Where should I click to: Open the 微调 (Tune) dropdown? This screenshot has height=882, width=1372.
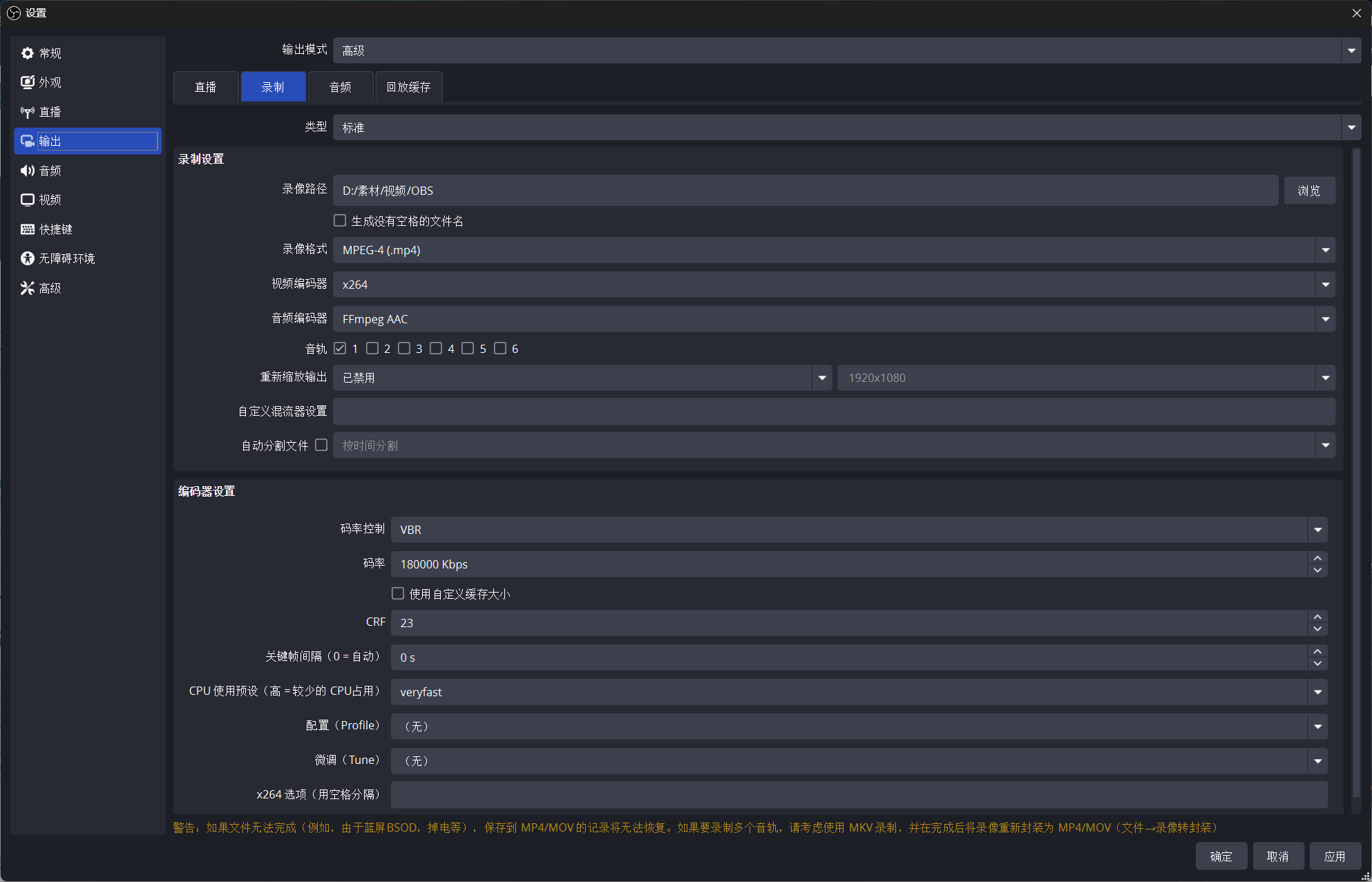click(x=859, y=761)
